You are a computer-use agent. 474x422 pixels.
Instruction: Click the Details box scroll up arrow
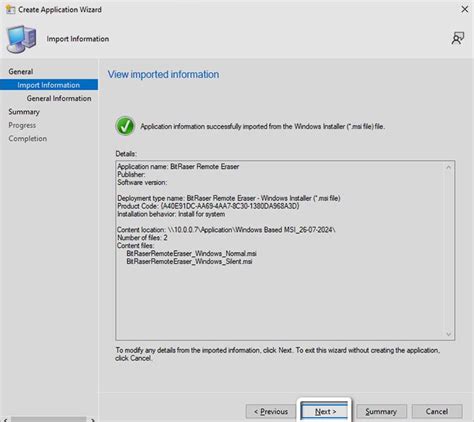click(449, 167)
